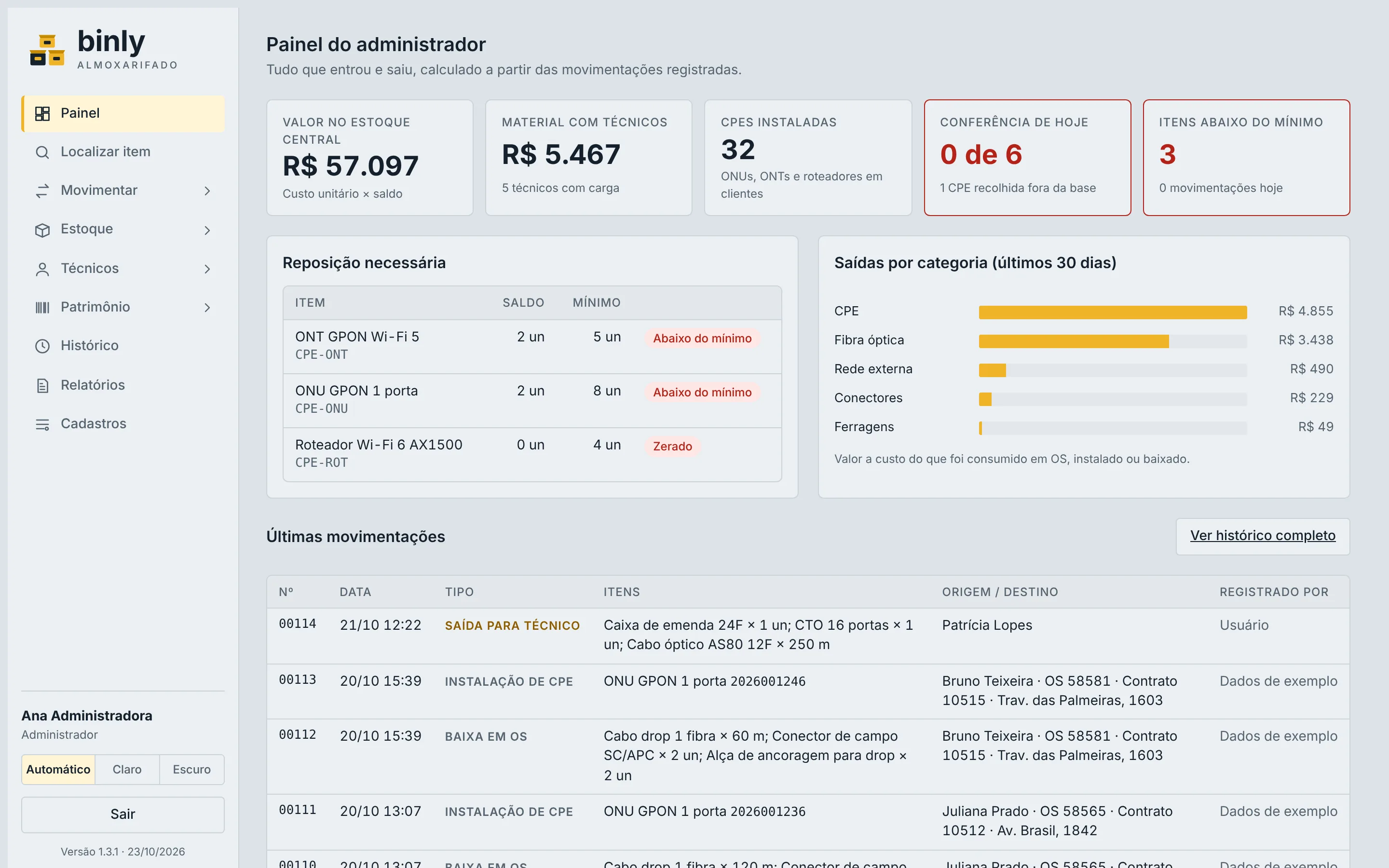The image size is (1389, 868).
Task: Open the Relatórios section
Action: [x=123, y=385]
